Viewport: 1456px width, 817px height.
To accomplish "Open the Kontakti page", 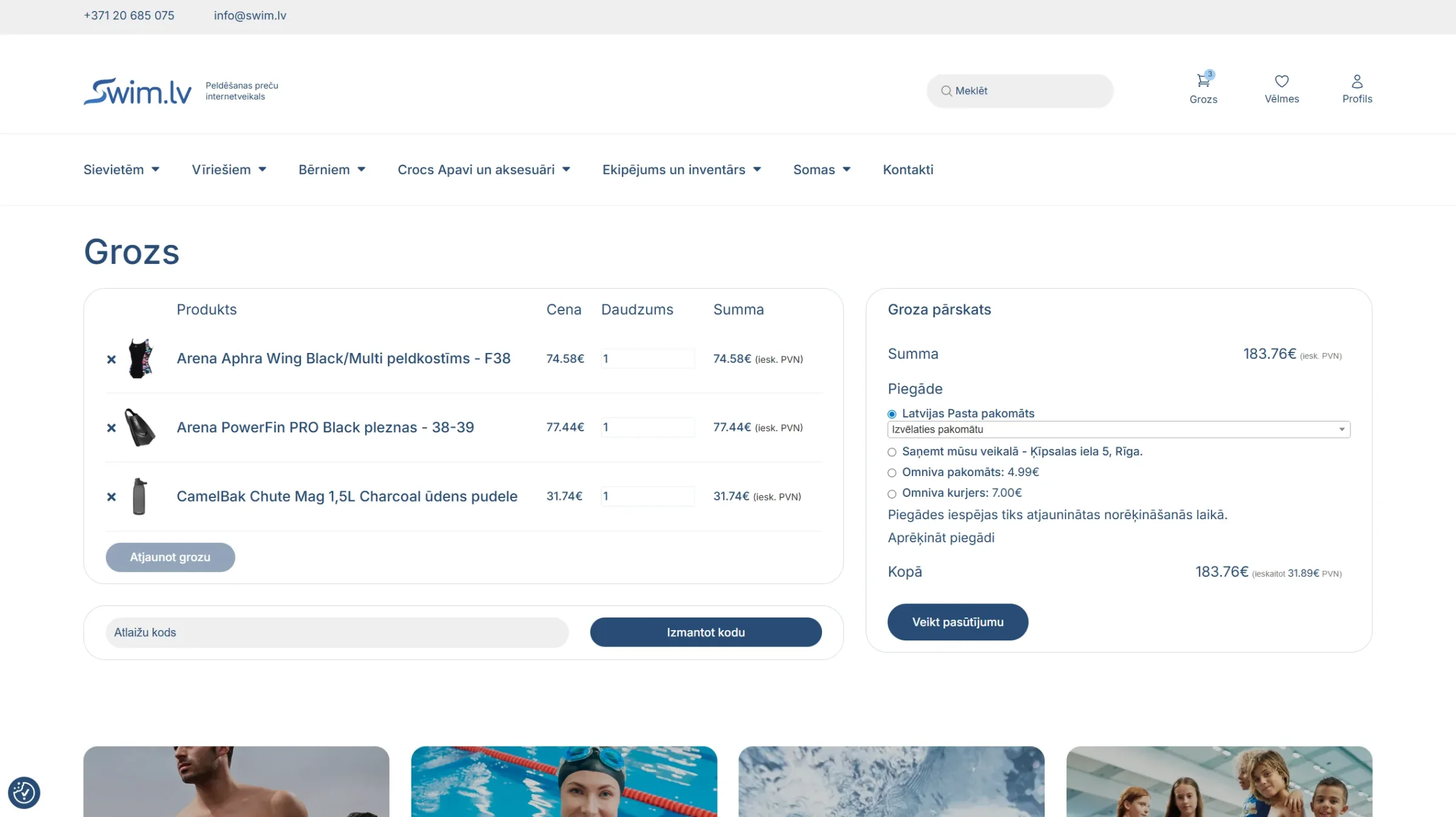I will (x=908, y=170).
